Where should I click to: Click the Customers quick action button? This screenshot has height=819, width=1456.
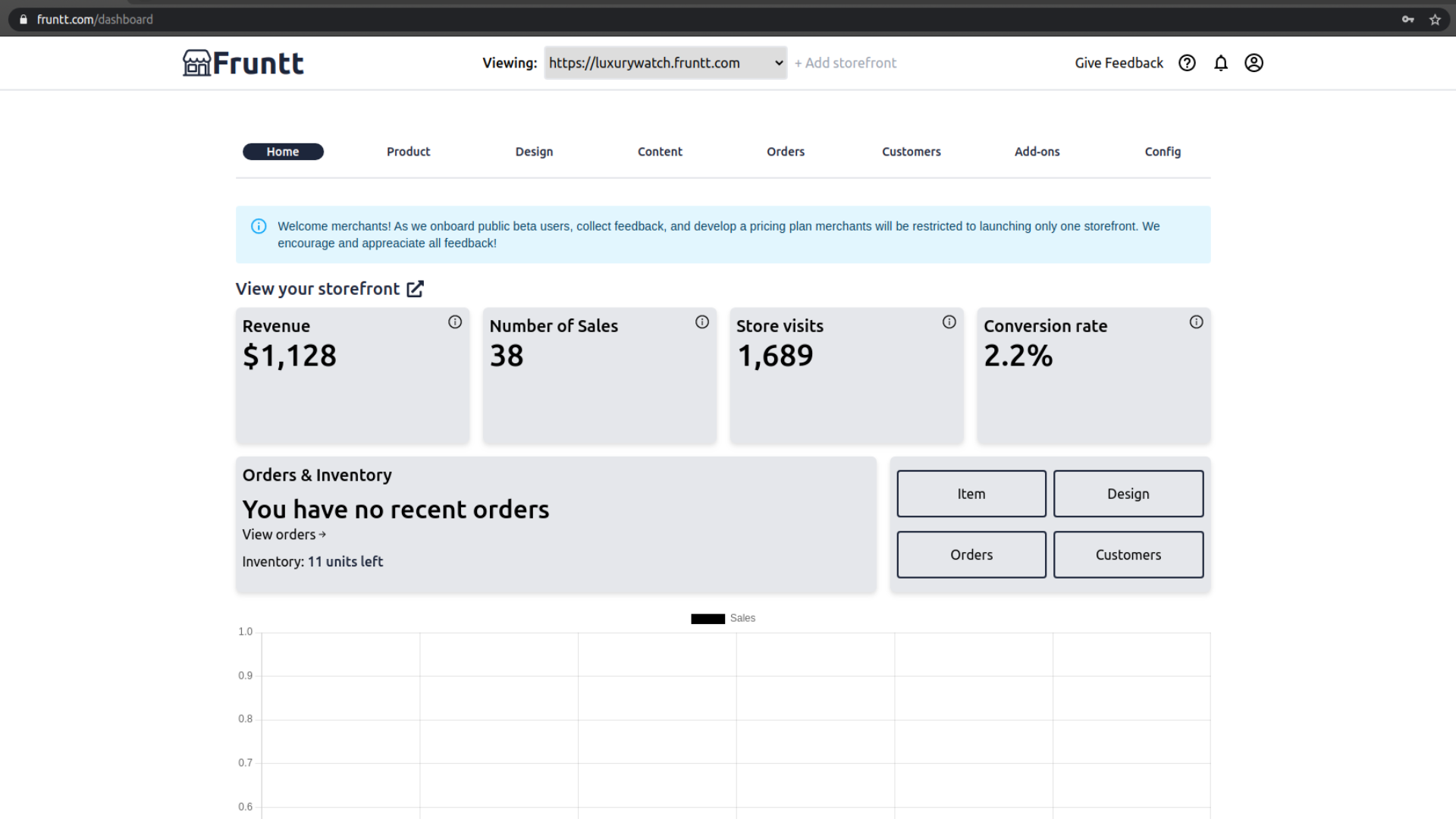(x=1128, y=554)
